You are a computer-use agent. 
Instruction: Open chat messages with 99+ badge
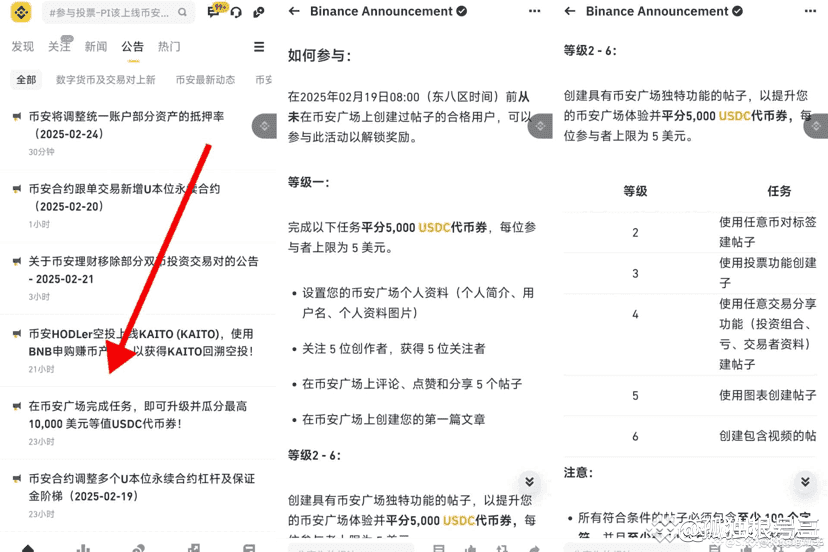(215, 11)
